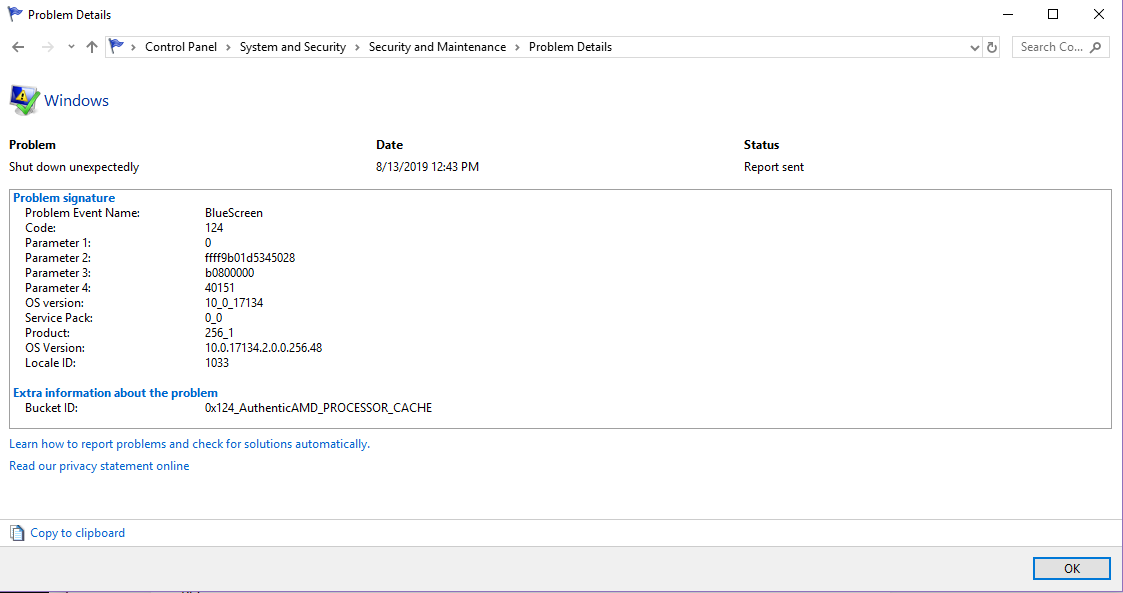Click the clipboard document icon
The height and width of the screenshot is (593, 1123).
(x=16, y=533)
